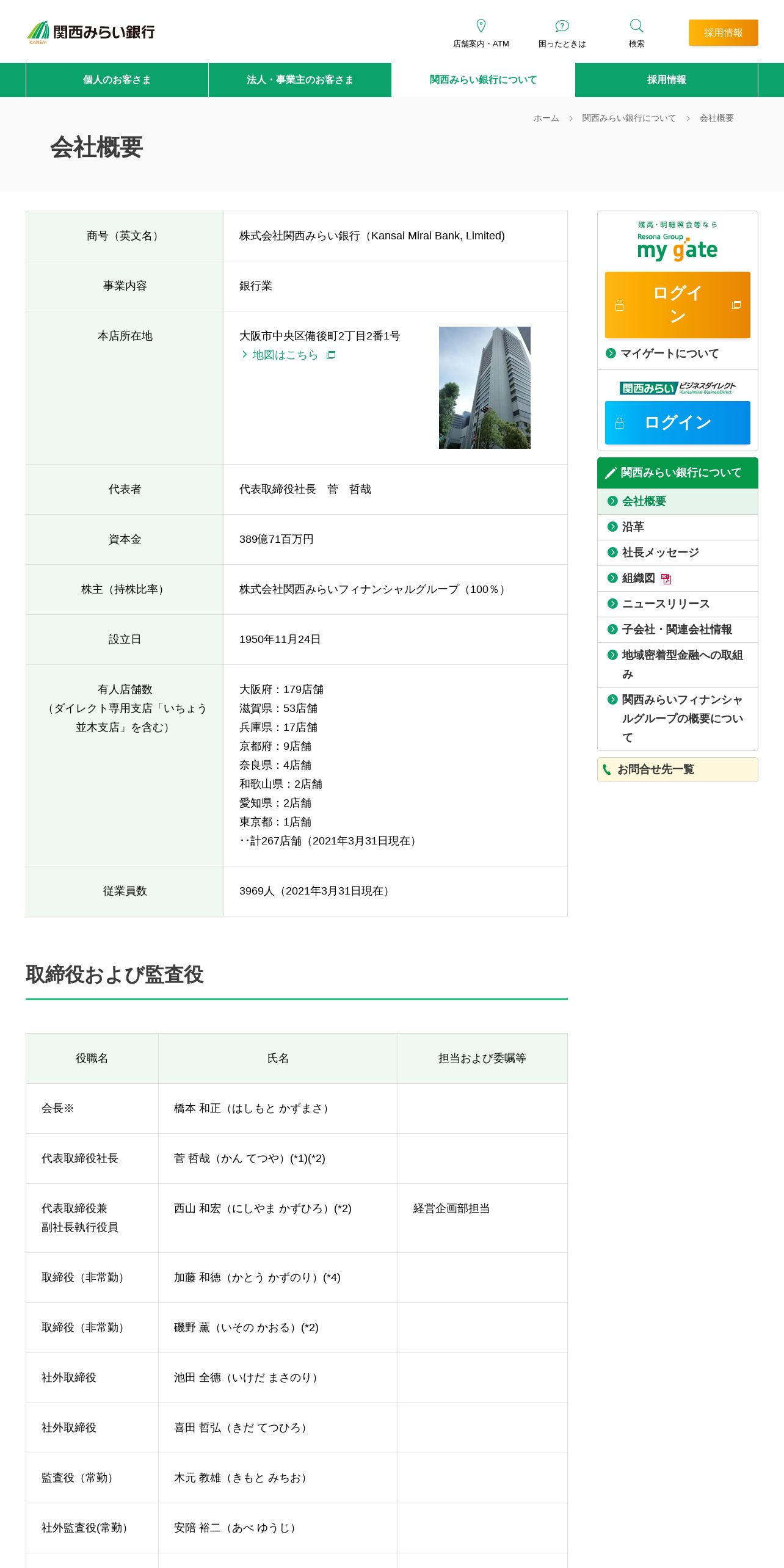Click arrow icon beside 組織図
This screenshot has width=784, height=1568.
coord(612,578)
